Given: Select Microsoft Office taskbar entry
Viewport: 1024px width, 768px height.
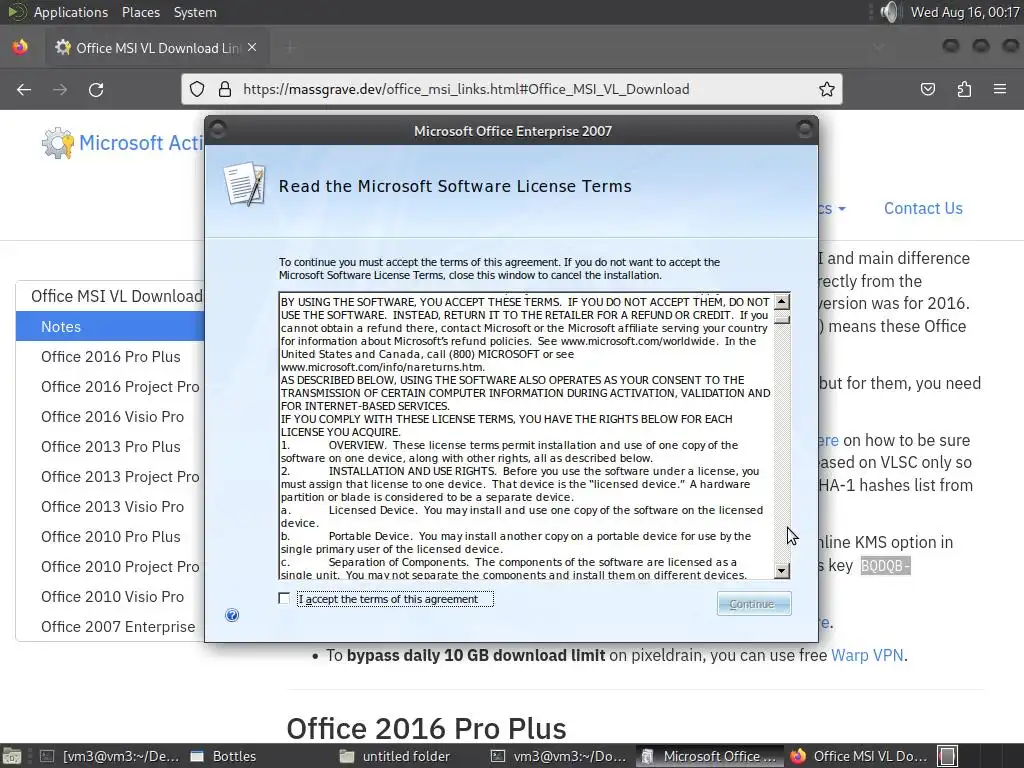Looking at the screenshot, I should pos(709,756).
